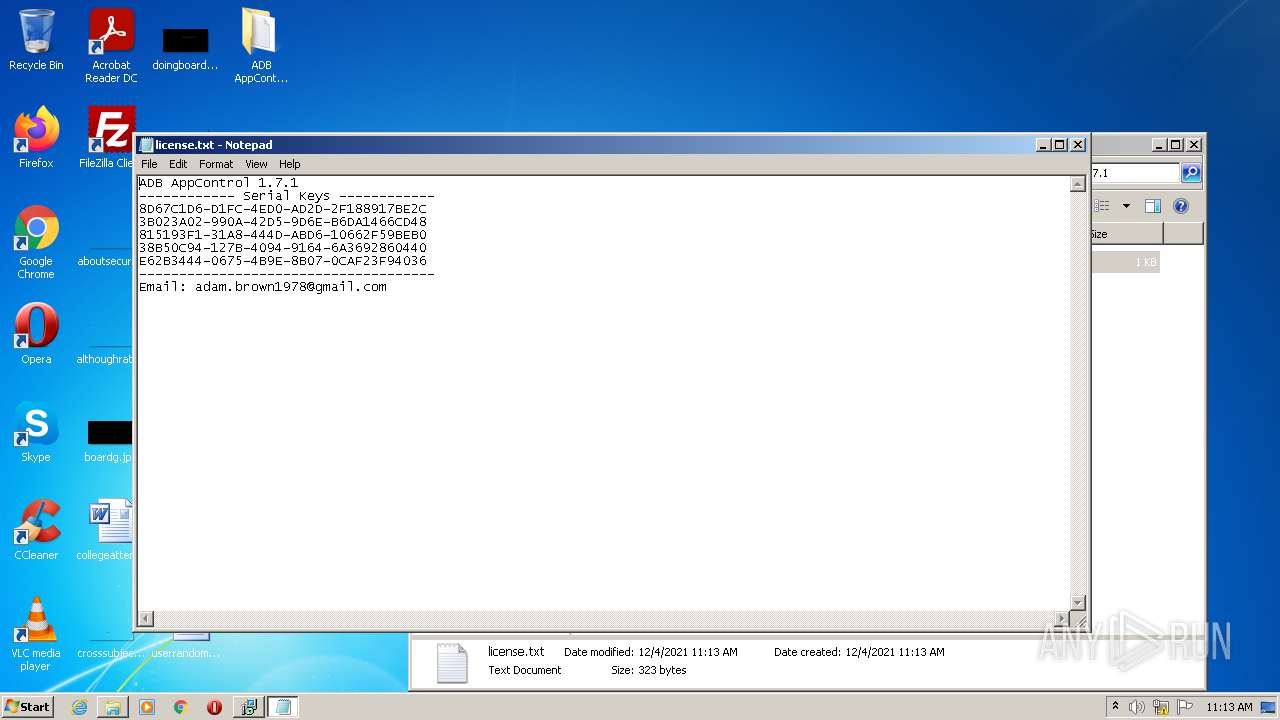The height and width of the screenshot is (720, 1280).
Task: Click serial key 815193F1-31A8-444D-ABD6-10662F59BEB0
Action: point(283,235)
